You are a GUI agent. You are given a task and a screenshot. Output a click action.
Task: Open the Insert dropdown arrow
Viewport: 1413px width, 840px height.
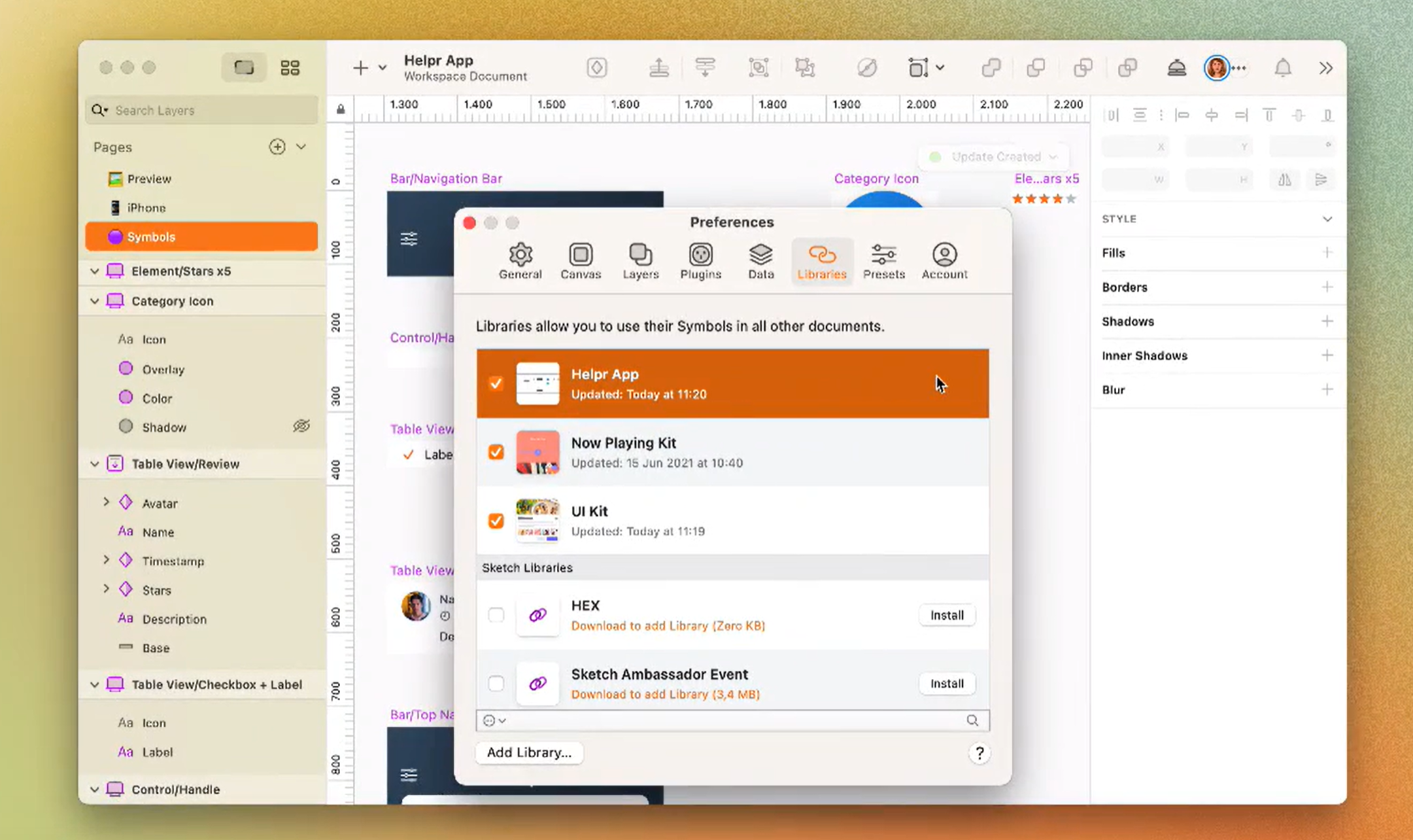pyautogui.click(x=383, y=67)
